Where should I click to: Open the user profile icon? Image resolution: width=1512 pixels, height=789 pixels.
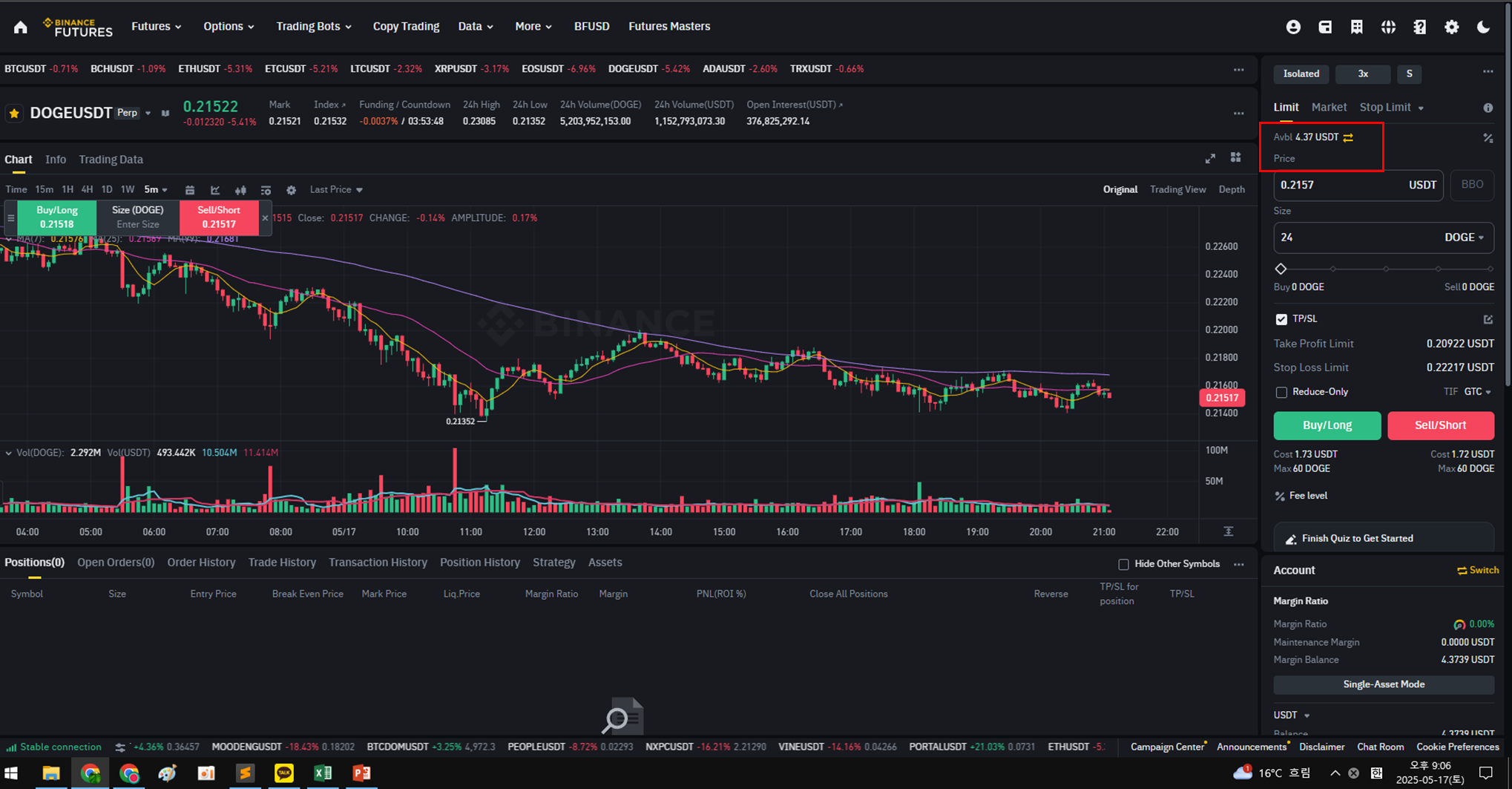[1293, 27]
